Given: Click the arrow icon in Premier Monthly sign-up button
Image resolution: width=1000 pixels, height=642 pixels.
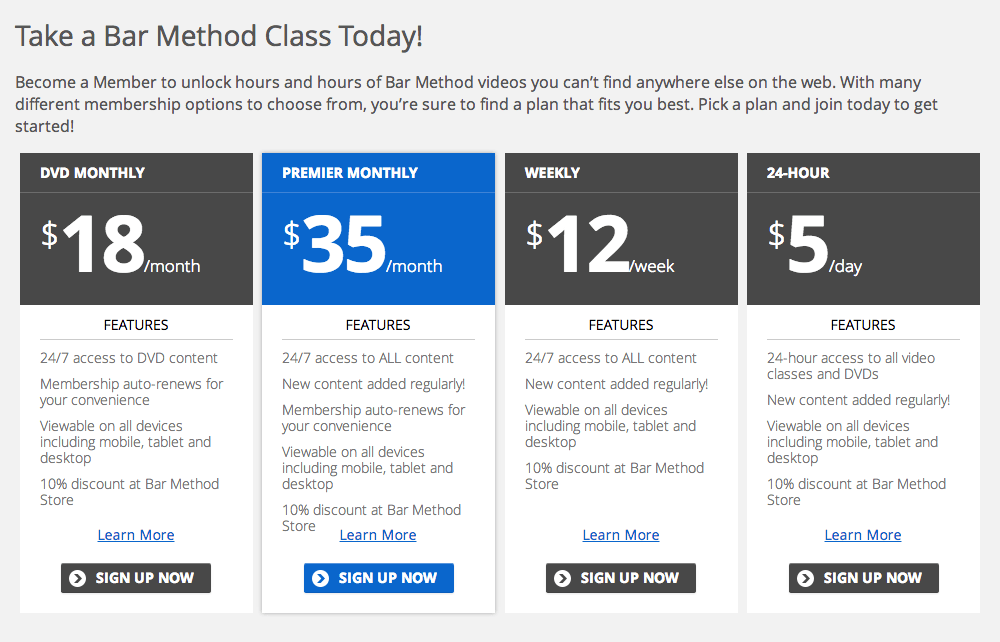Looking at the screenshot, I should pyautogui.click(x=320, y=578).
